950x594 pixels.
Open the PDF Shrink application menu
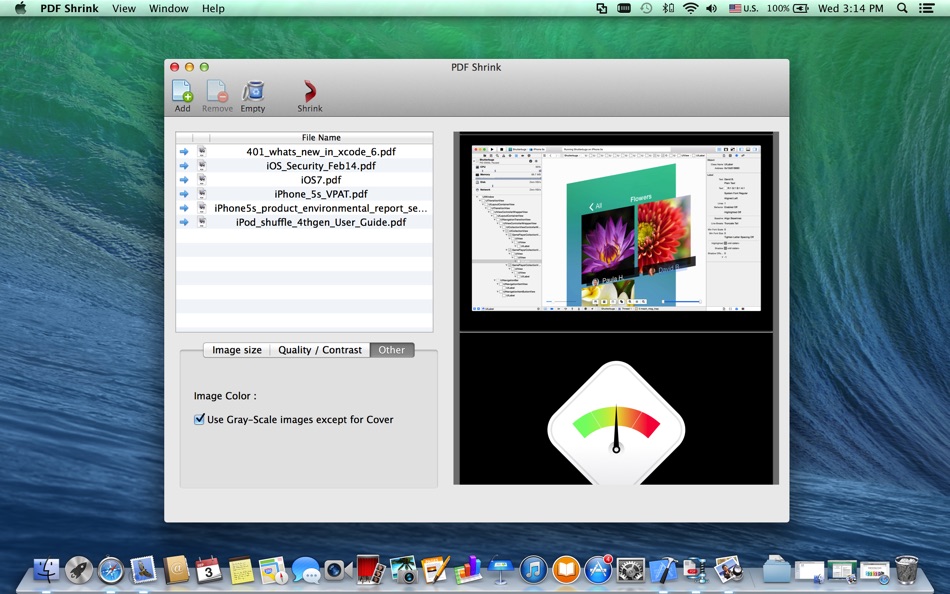[x=69, y=8]
